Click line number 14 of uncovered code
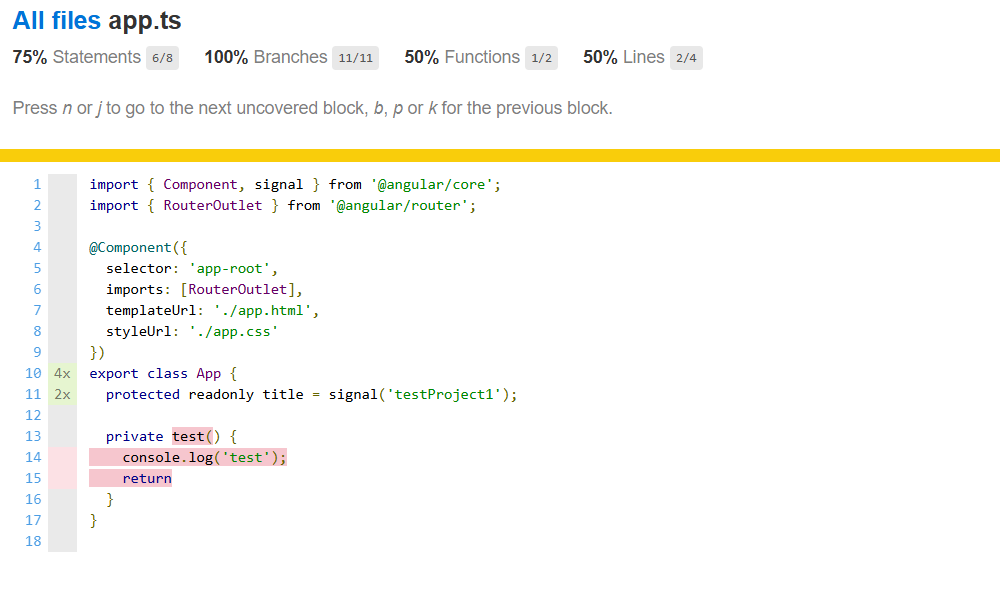The image size is (1000, 589). 34,457
